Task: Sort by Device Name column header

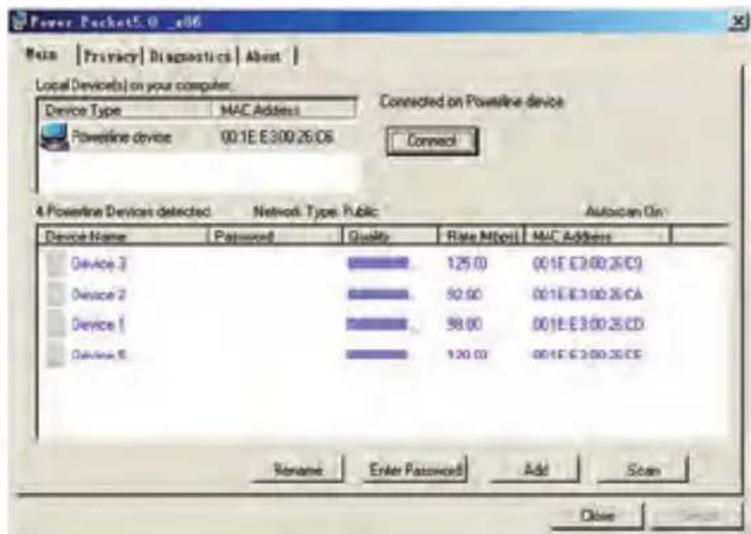Action: 123,237
